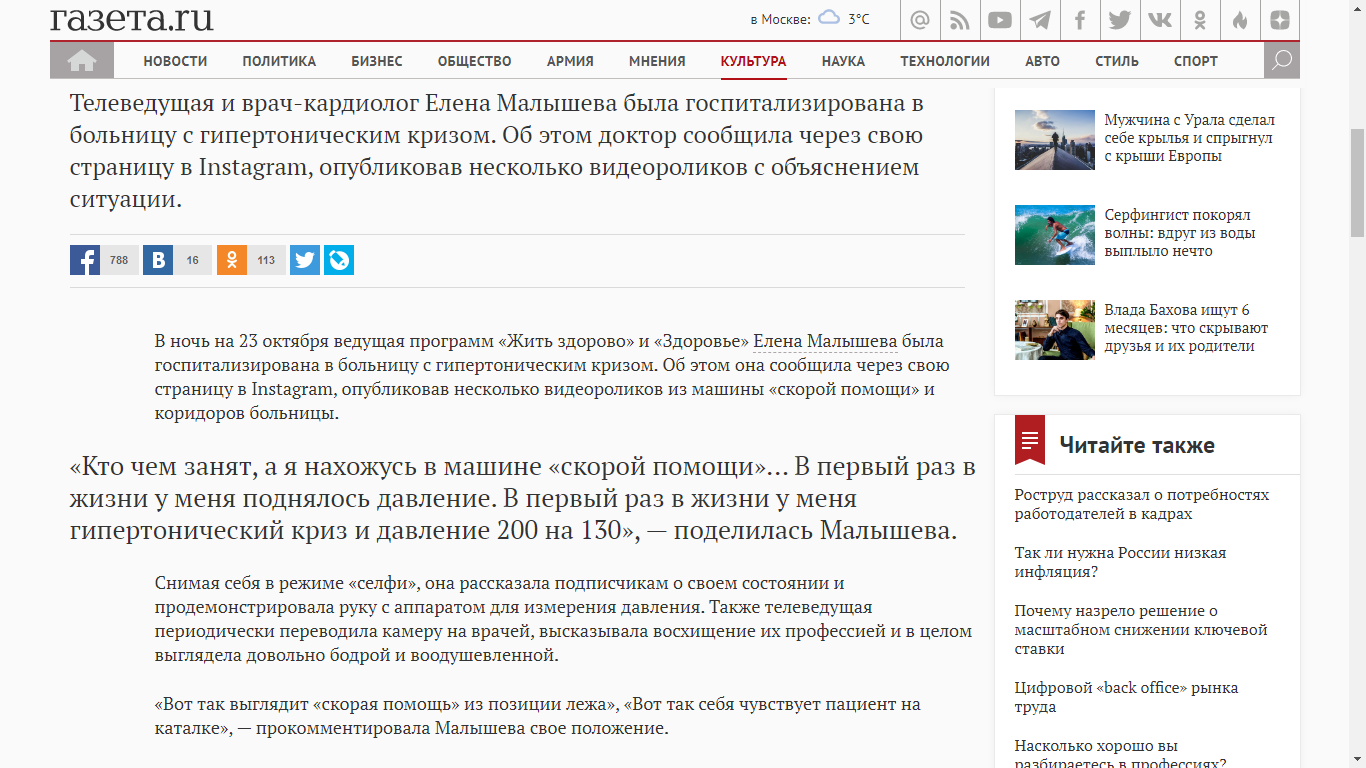Click the Telegram icon in header
This screenshot has width=1366, height=768.
coord(1040,20)
